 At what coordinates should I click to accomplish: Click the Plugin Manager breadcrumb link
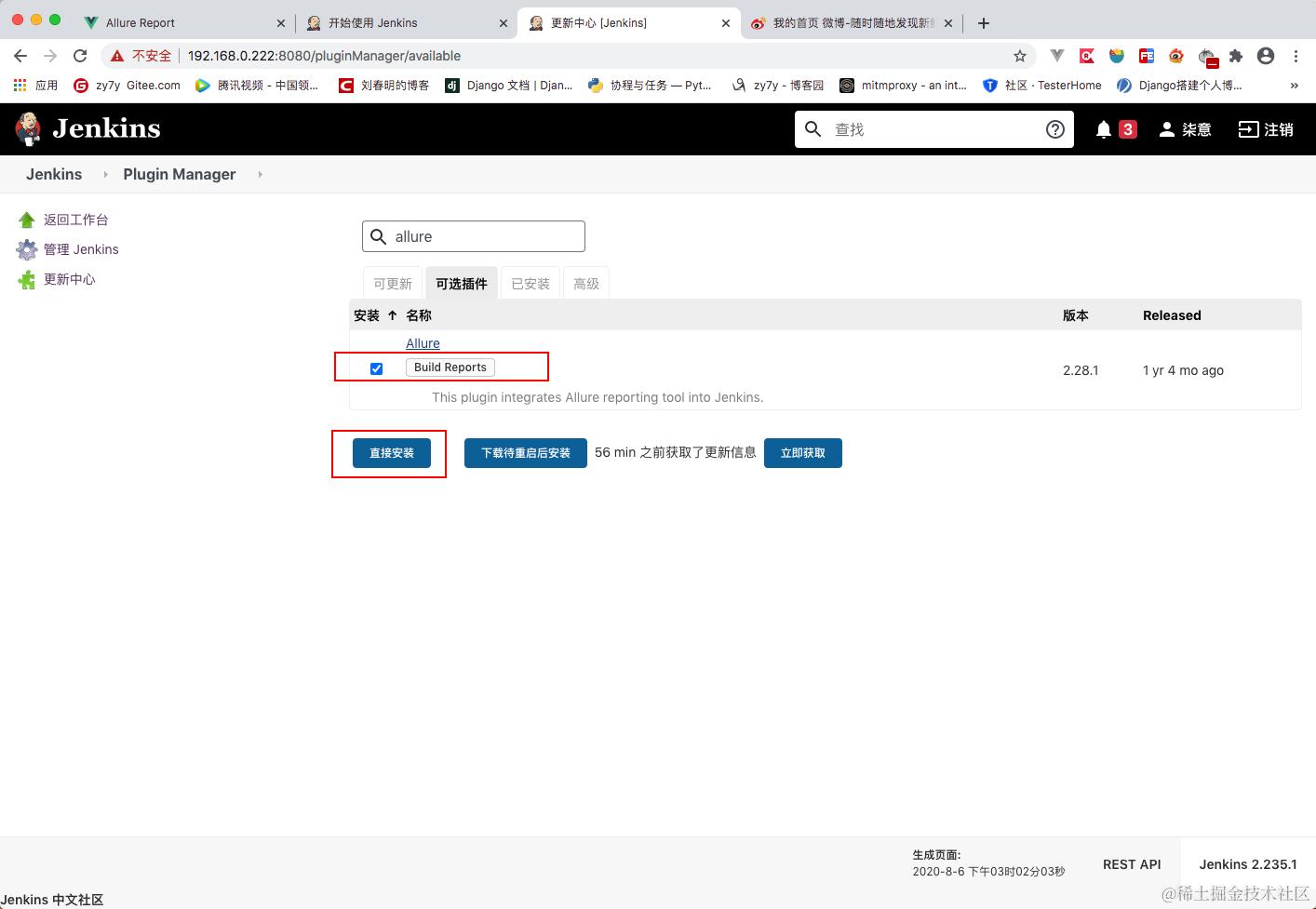(180, 174)
